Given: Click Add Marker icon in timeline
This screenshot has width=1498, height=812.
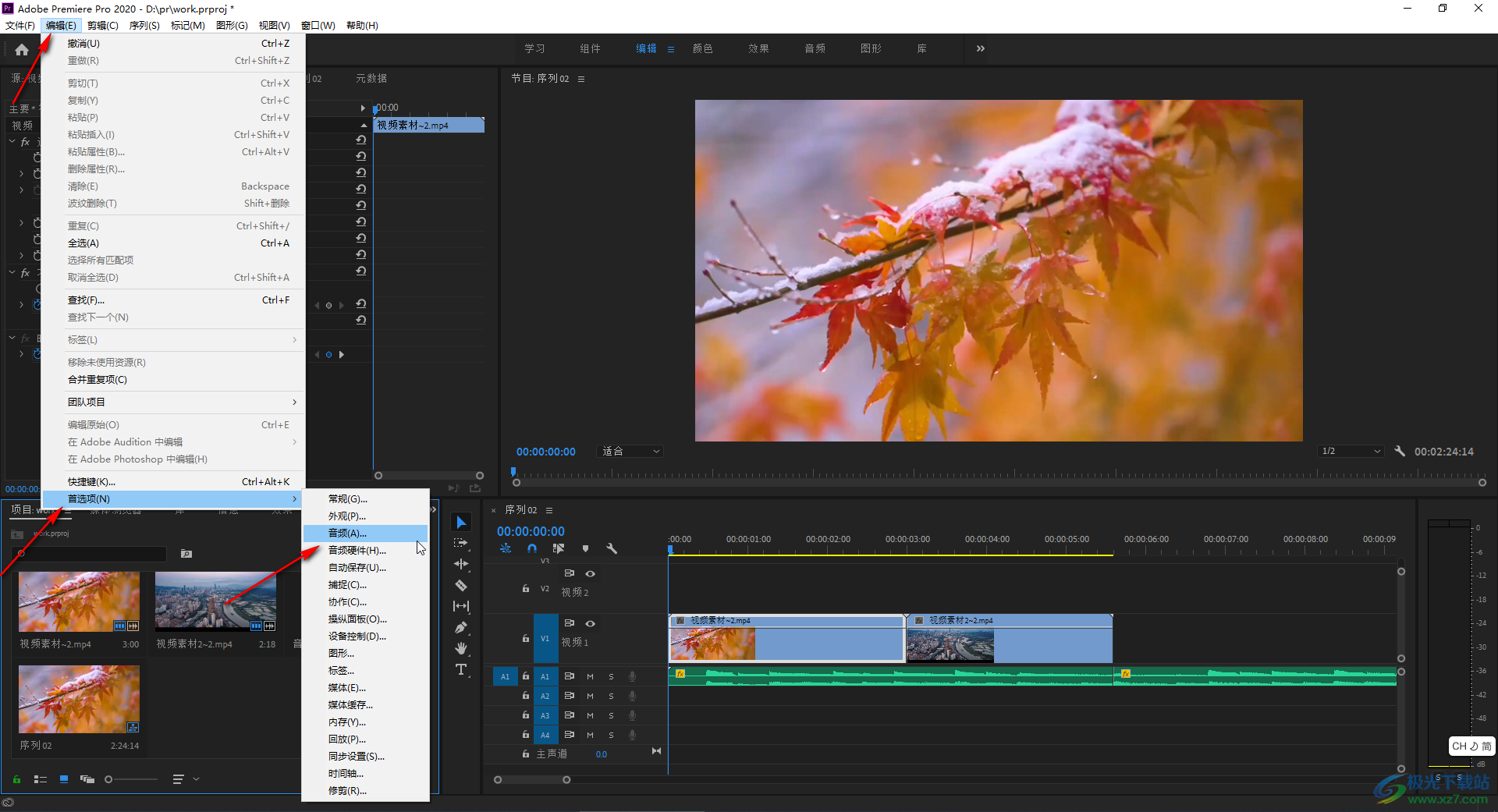Looking at the screenshot, I should [x=585, y=548].
